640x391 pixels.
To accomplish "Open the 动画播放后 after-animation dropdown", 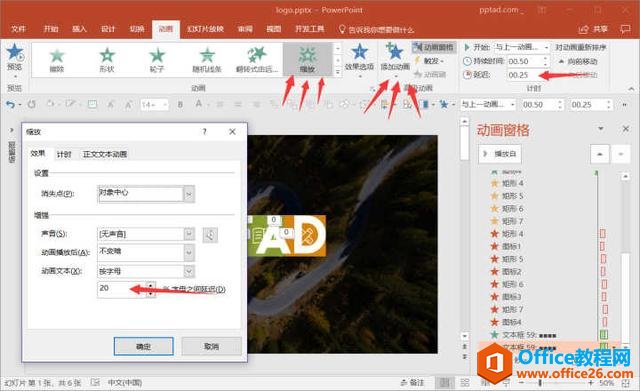I will click(189, 253).
